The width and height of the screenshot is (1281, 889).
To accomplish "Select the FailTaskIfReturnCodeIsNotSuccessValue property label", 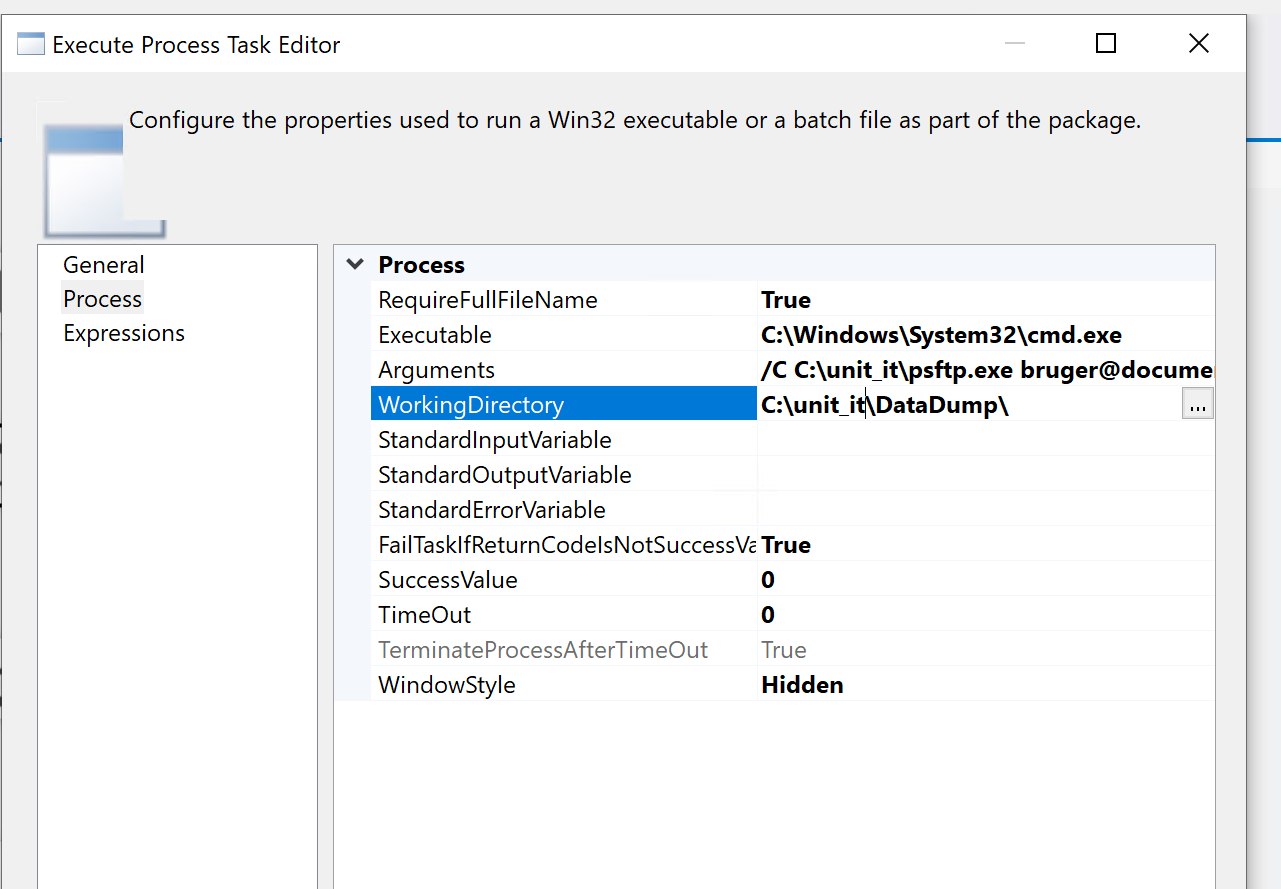I will pyautogui.click(x=566, y=545).
